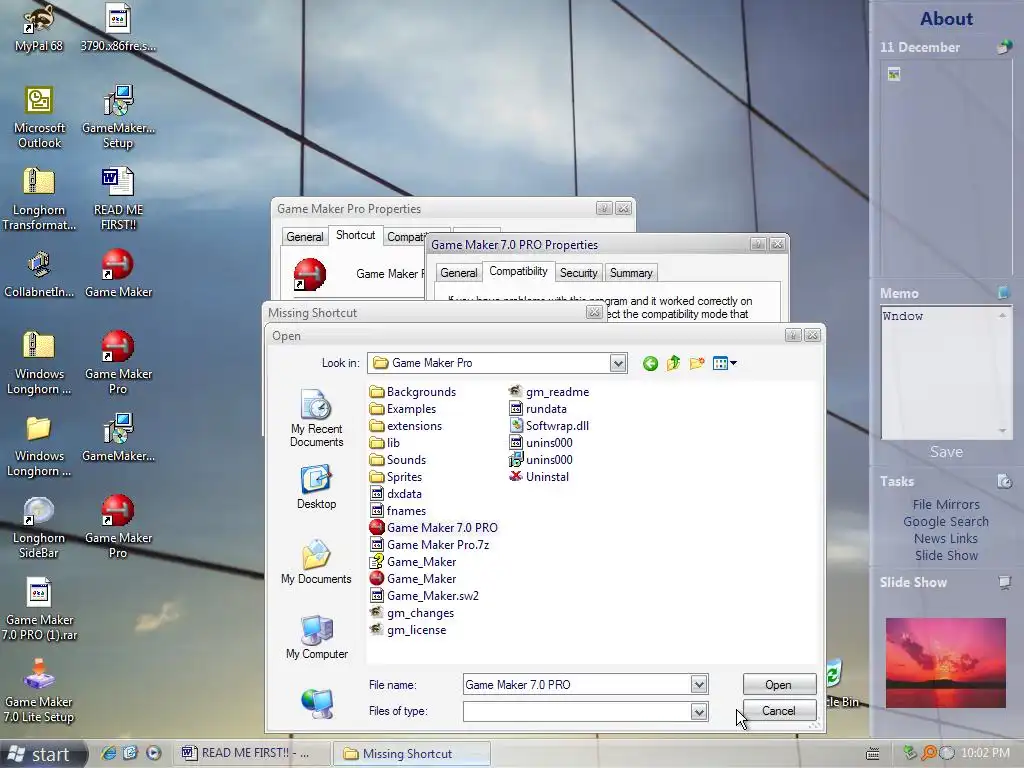This screenshot has height=768, width=1024.
Task: Select the extensions folder
Action: pyautogui.click(x=406, y=426)
